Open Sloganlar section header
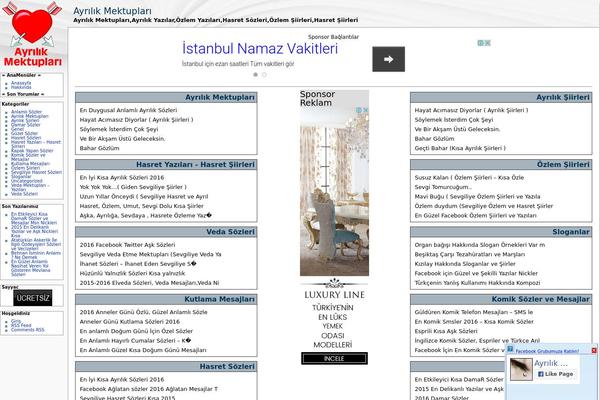600x400 pixels. [571, 232]
